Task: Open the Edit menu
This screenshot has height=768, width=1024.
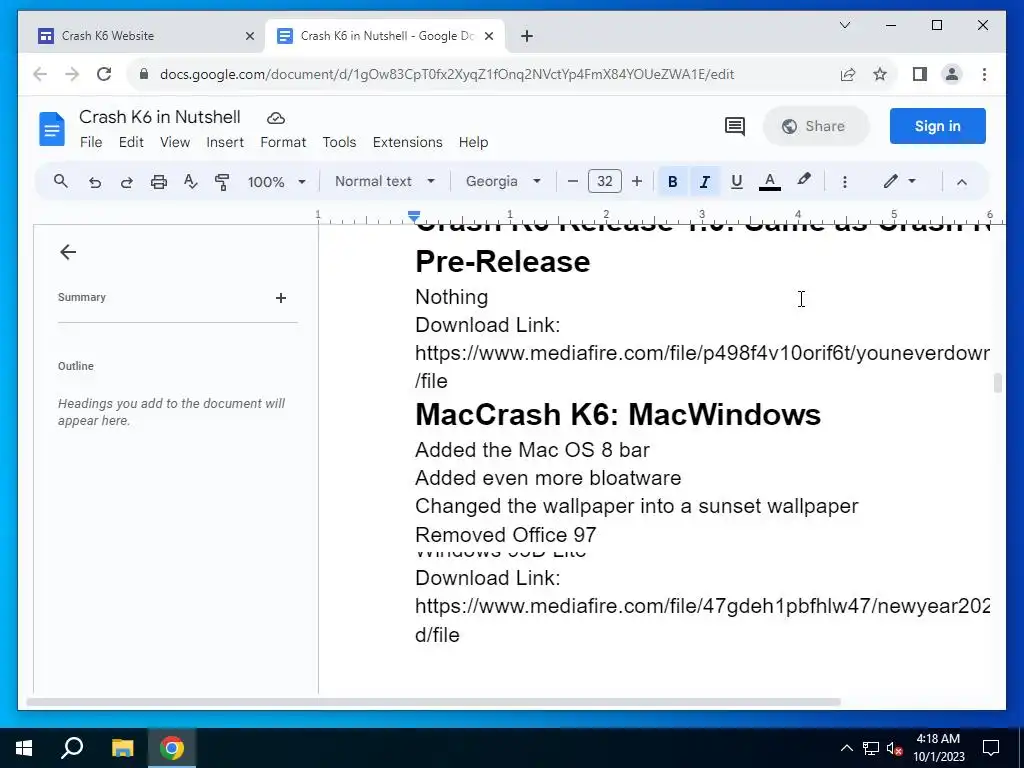Action: tap(131, 142)
